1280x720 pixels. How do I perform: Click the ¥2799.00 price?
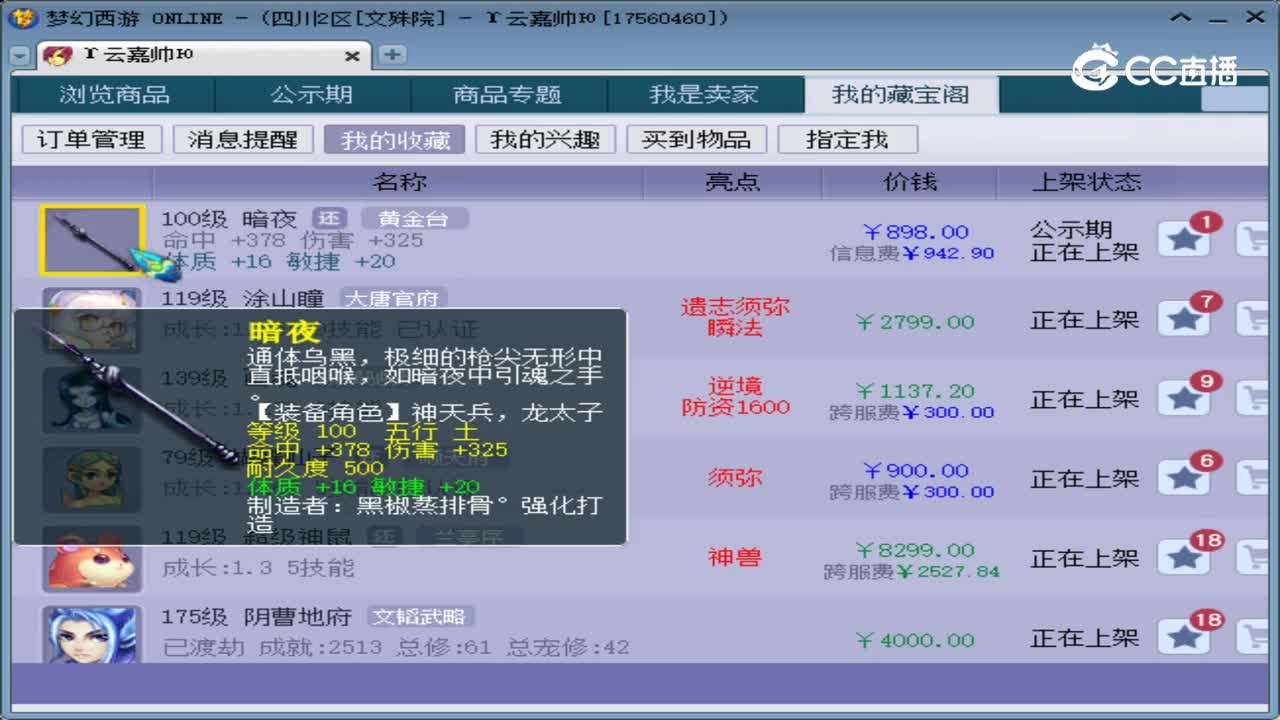tap(915, 322)
